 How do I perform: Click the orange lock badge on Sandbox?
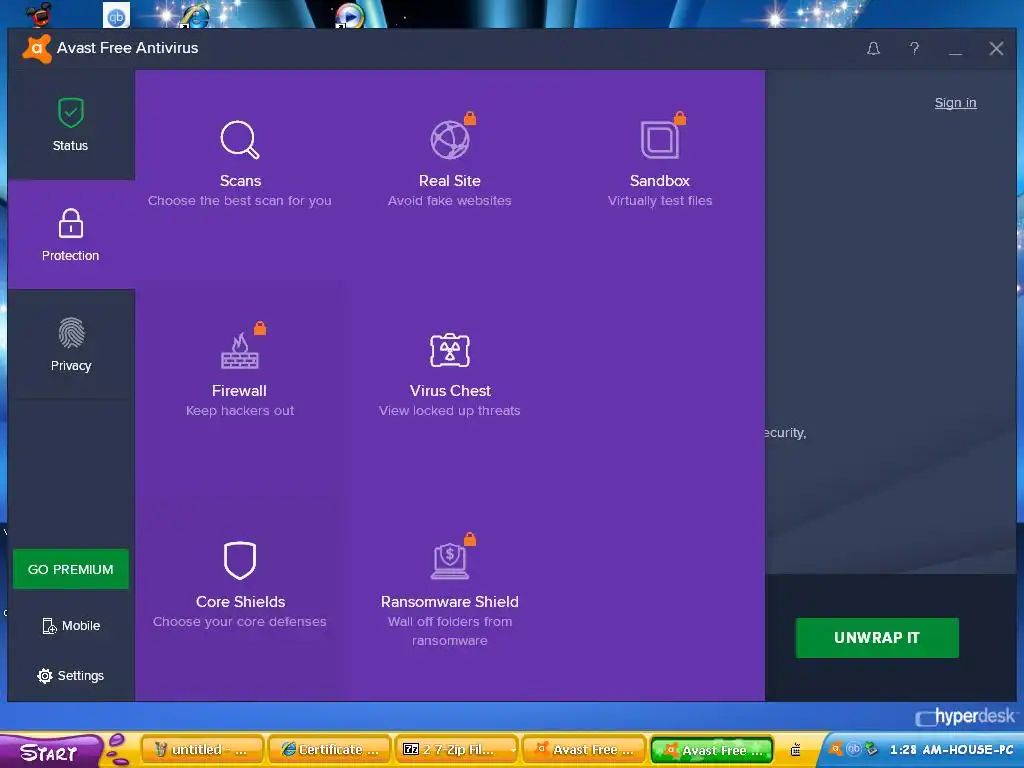point(680,118)
